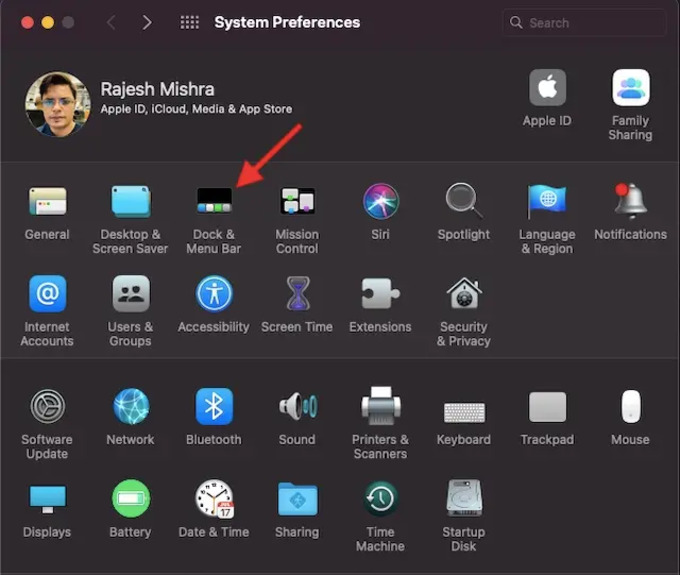
Task: Click the Search field in System Preferences
Action: pos(584,23)
